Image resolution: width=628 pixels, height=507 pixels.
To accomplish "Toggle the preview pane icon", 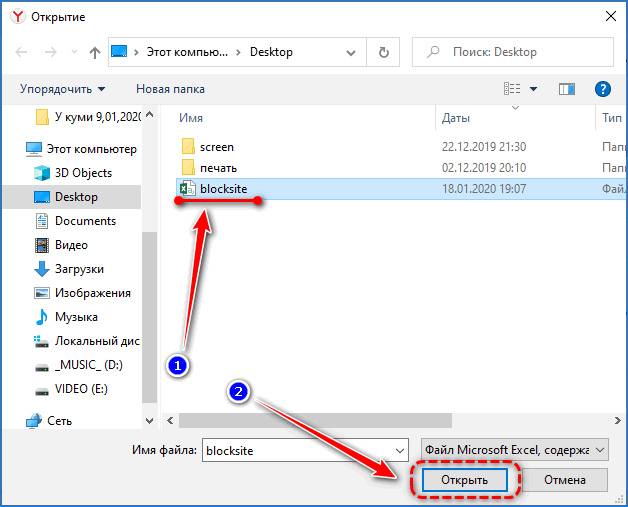I will (568, 89).
